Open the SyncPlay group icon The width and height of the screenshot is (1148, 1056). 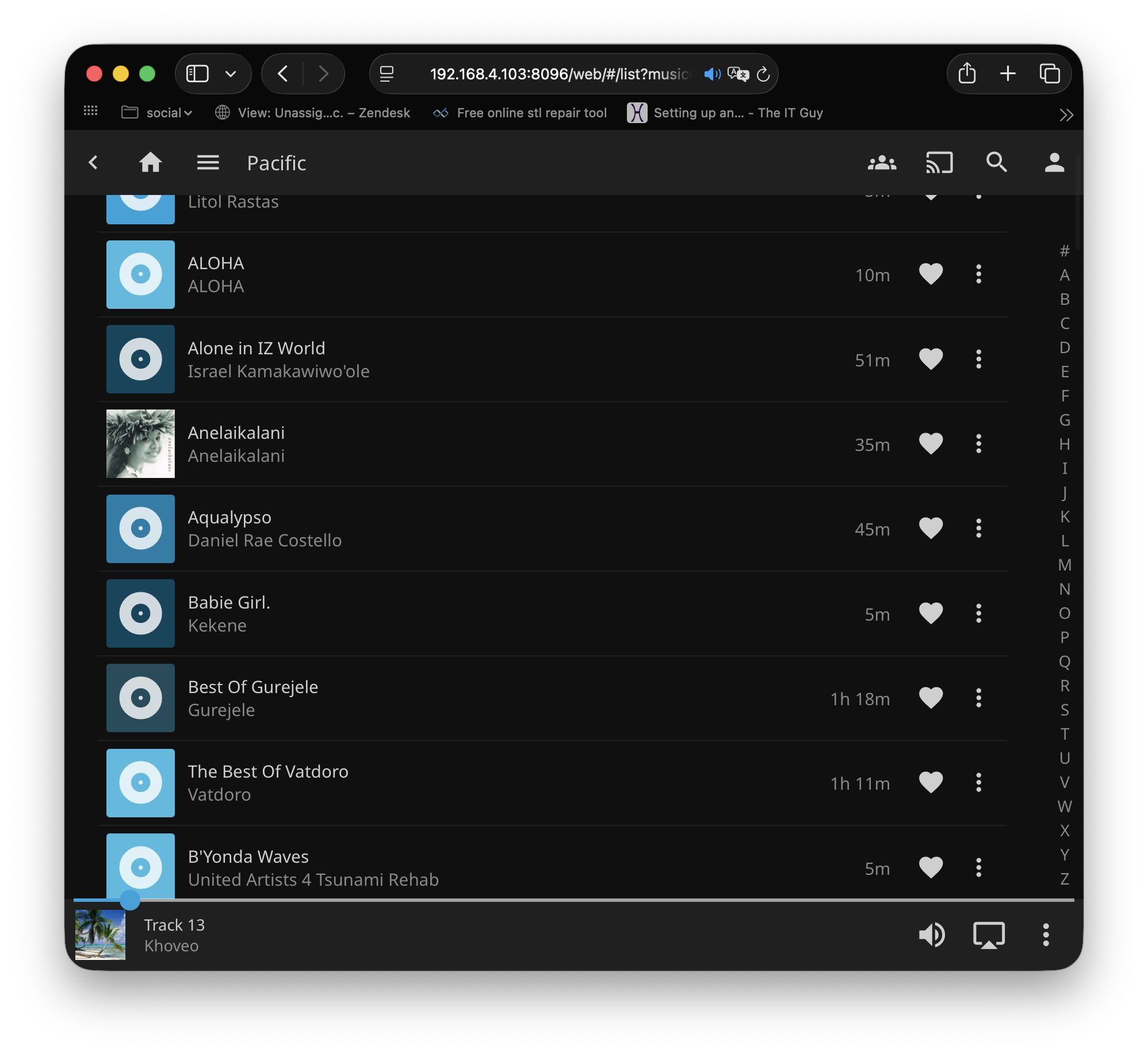882,163
